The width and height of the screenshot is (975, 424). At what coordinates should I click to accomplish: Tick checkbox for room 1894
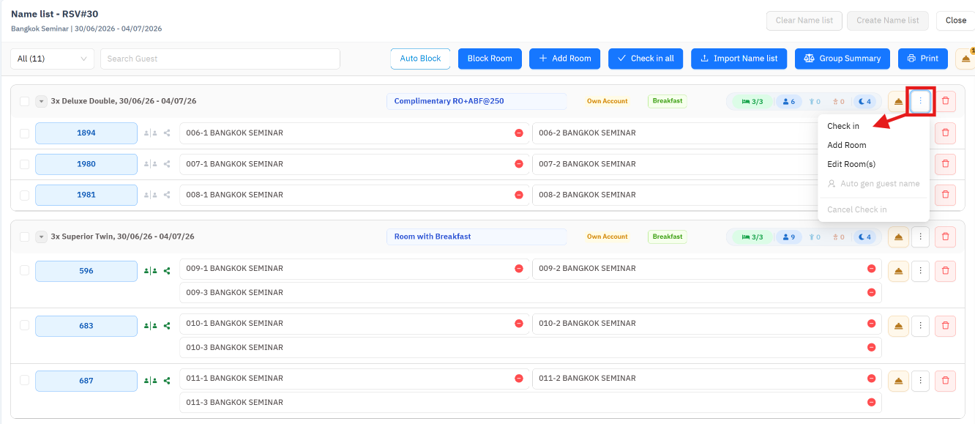[x=24, y=133]
